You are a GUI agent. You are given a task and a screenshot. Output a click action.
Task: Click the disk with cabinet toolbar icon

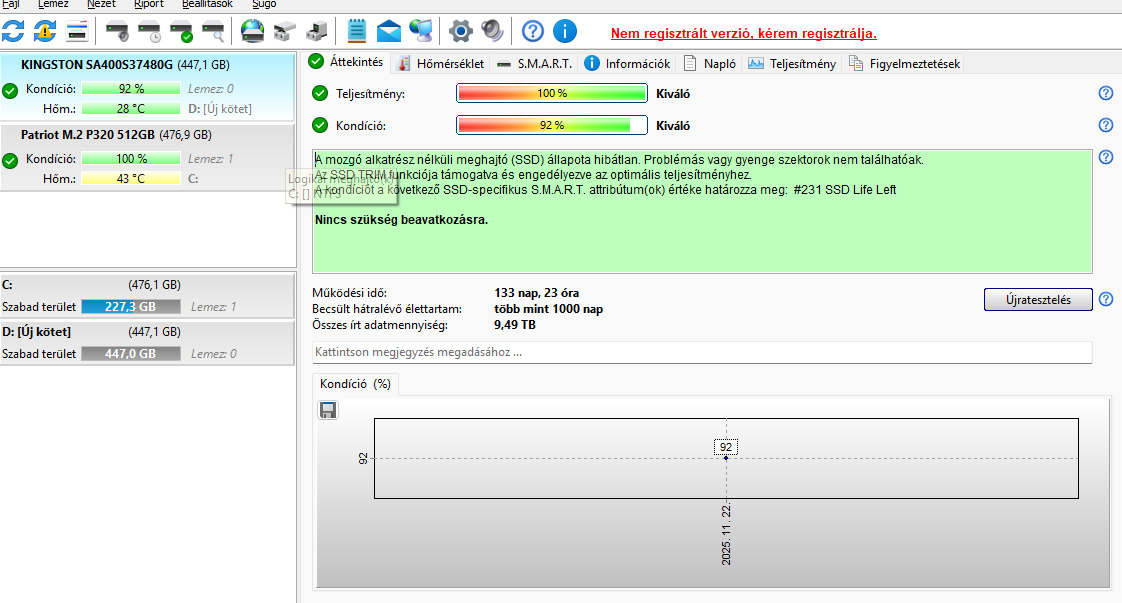pyautogui.click(x=284, y=31)
